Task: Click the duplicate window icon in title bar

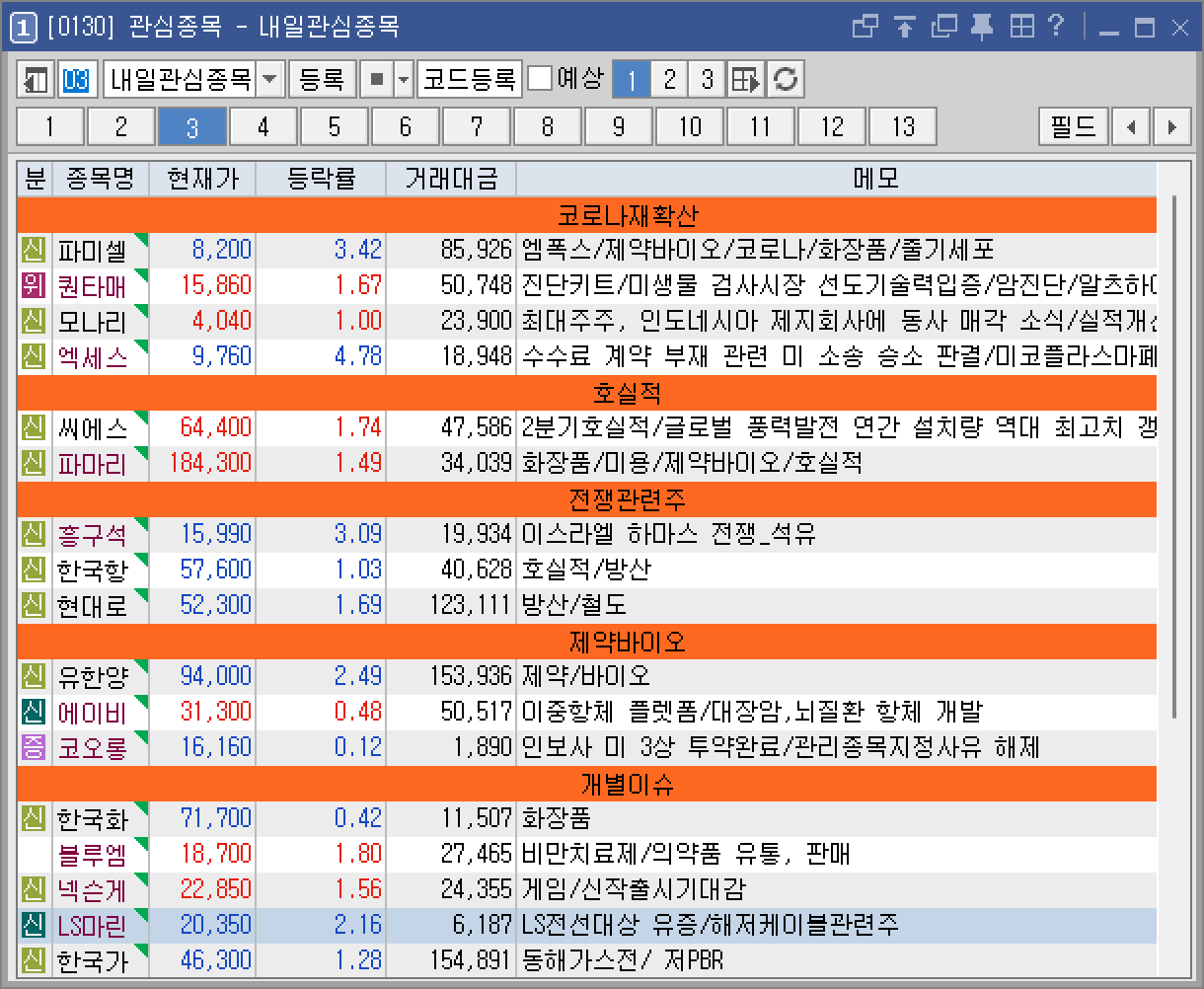Action: pyautogui.click(x=944, y=27)
